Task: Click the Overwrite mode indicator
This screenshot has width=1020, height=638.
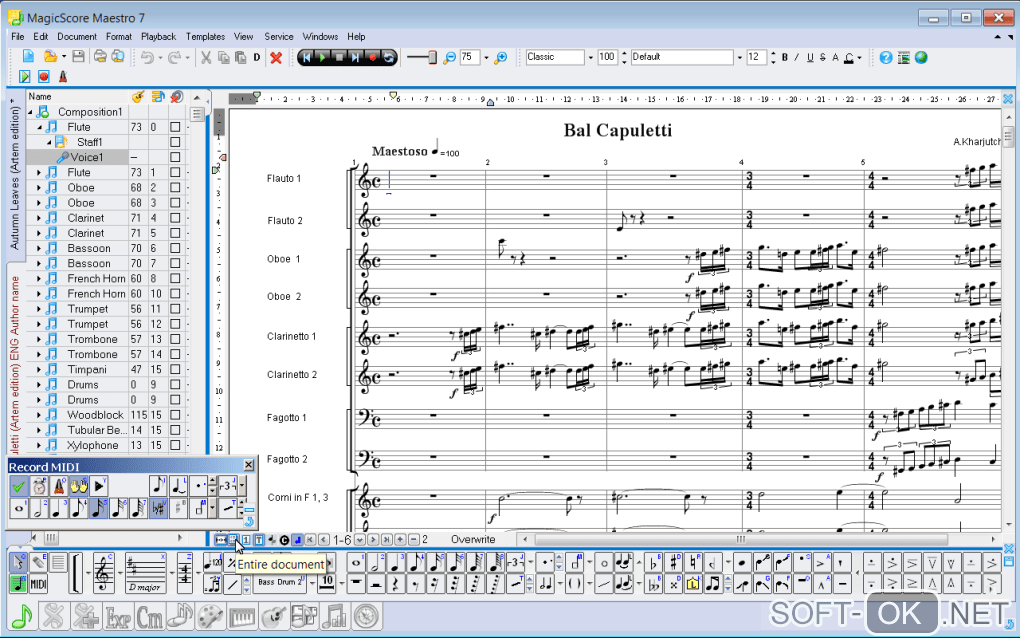Action: pos(473,539)
